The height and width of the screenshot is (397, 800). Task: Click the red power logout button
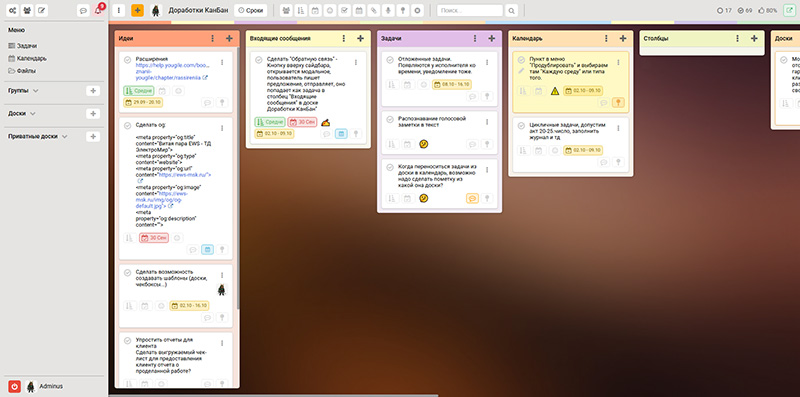[15, 386]
